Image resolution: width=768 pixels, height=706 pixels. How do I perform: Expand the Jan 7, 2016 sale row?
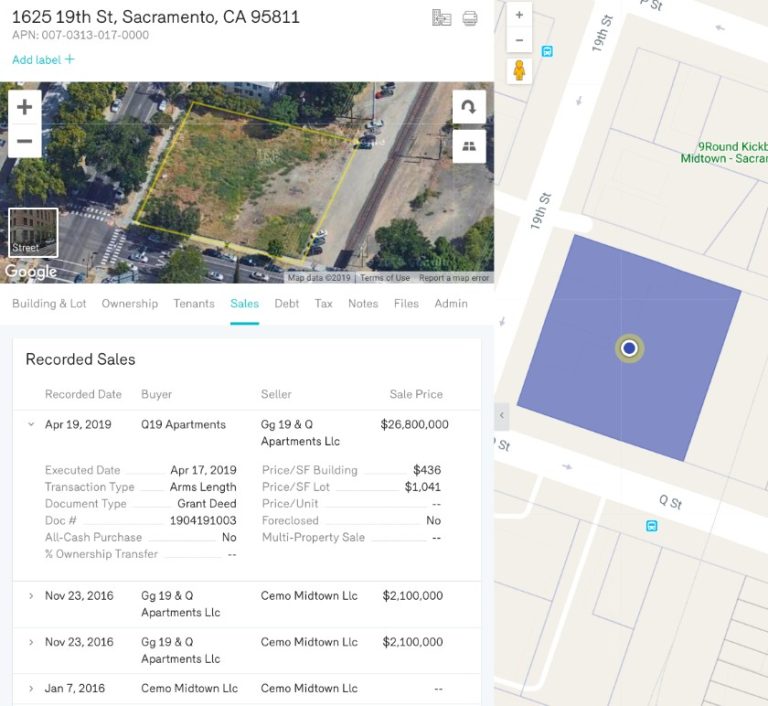click(31, 688)
